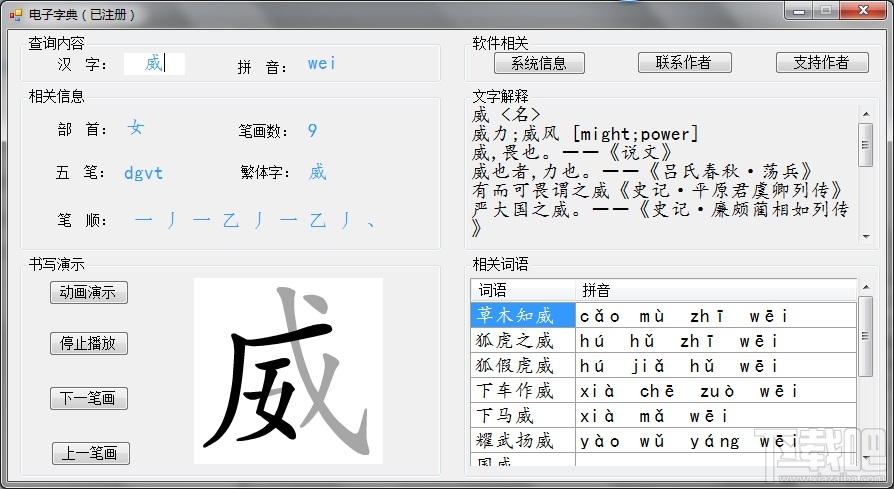
Task: Click the 系统信息 button
Action: (x=539, y=63)
